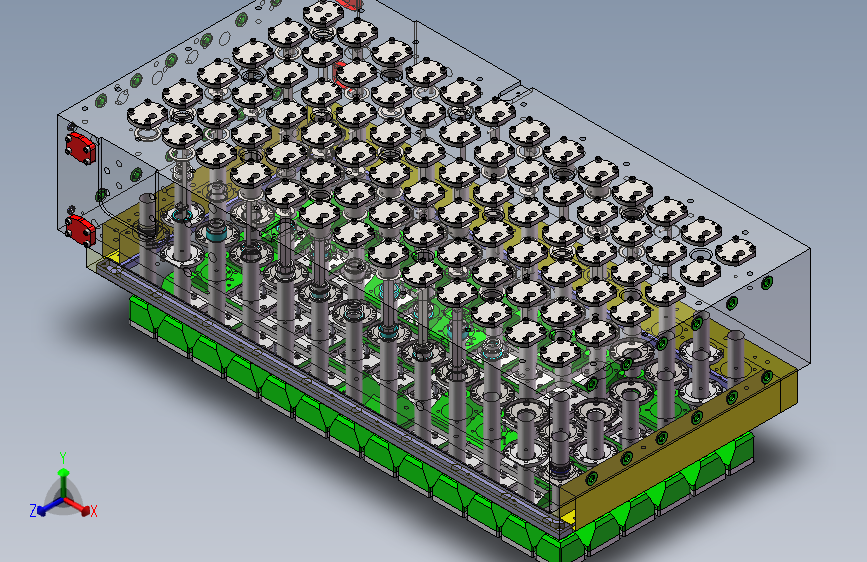This screenshot has height=562, width=867.
Task: Click the blue Z axis of the orientation triad
Action: 51,507
